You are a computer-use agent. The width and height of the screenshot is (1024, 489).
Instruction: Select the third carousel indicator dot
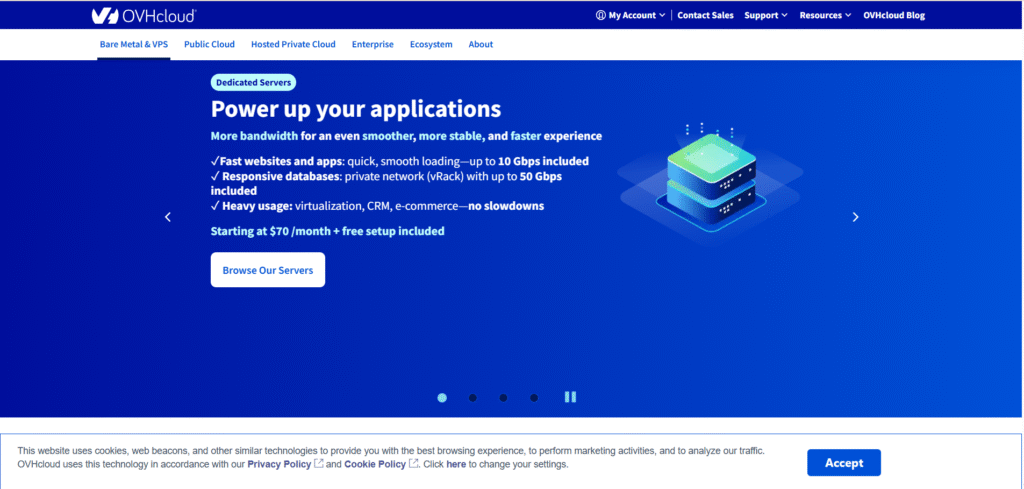click(503, 398)
